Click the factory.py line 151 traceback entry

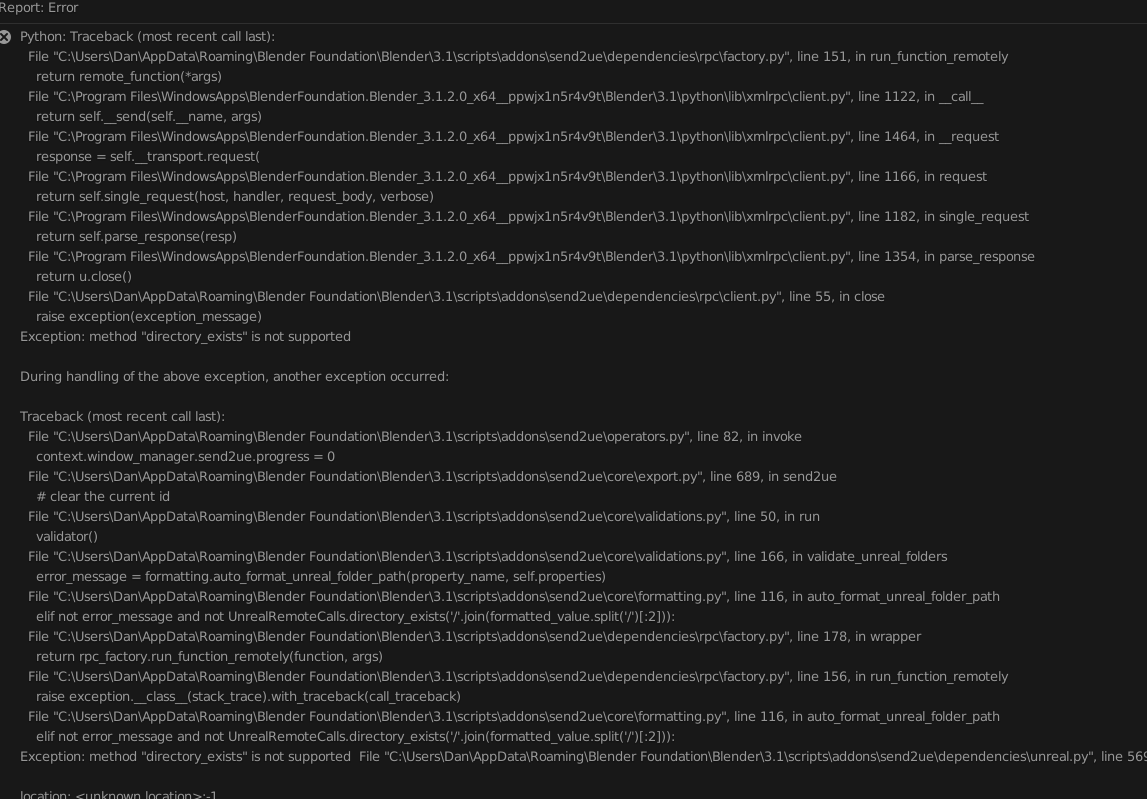point(515,57)
